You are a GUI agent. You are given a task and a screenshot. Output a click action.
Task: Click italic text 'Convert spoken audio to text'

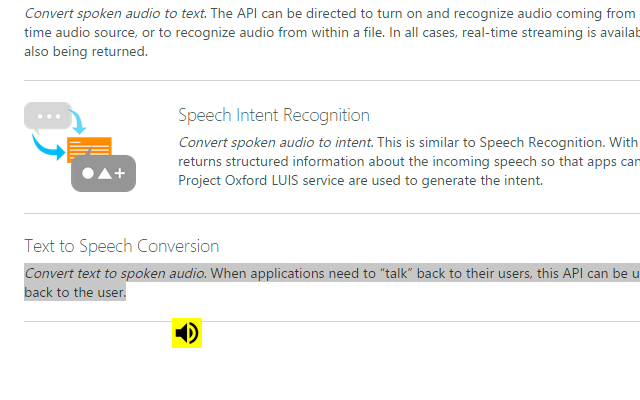115,13
